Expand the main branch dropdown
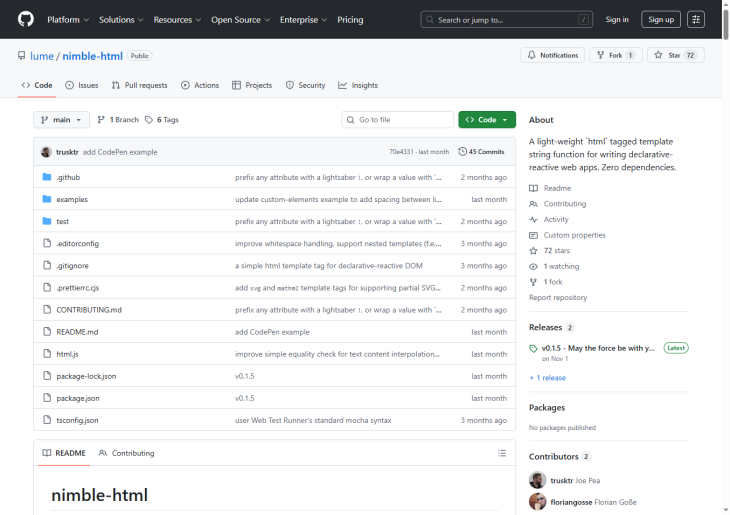730x515 pixels. [x=61, y=120]
